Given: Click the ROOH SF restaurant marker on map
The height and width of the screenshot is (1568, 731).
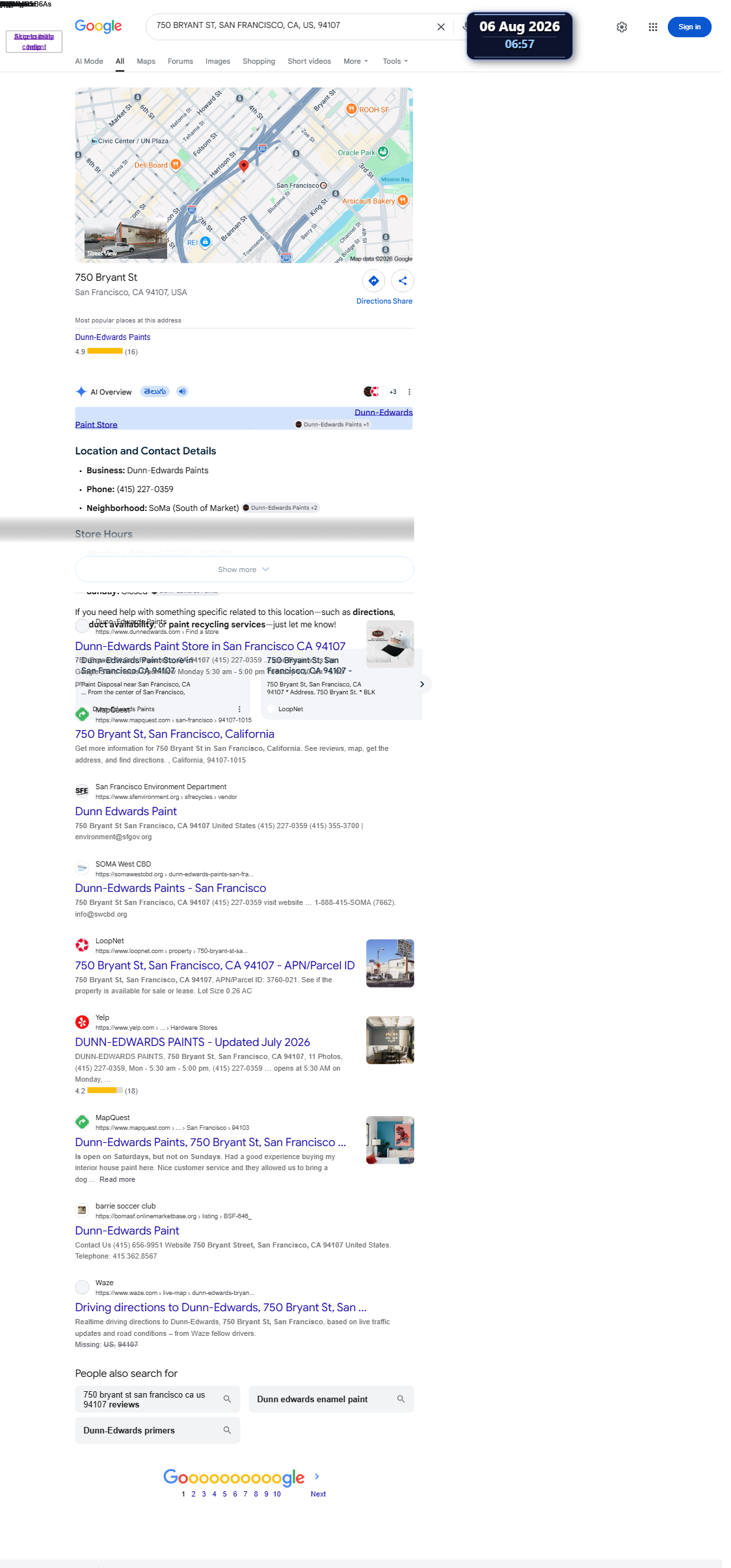Looking at the screenshot, I should (x=351, y=109).
